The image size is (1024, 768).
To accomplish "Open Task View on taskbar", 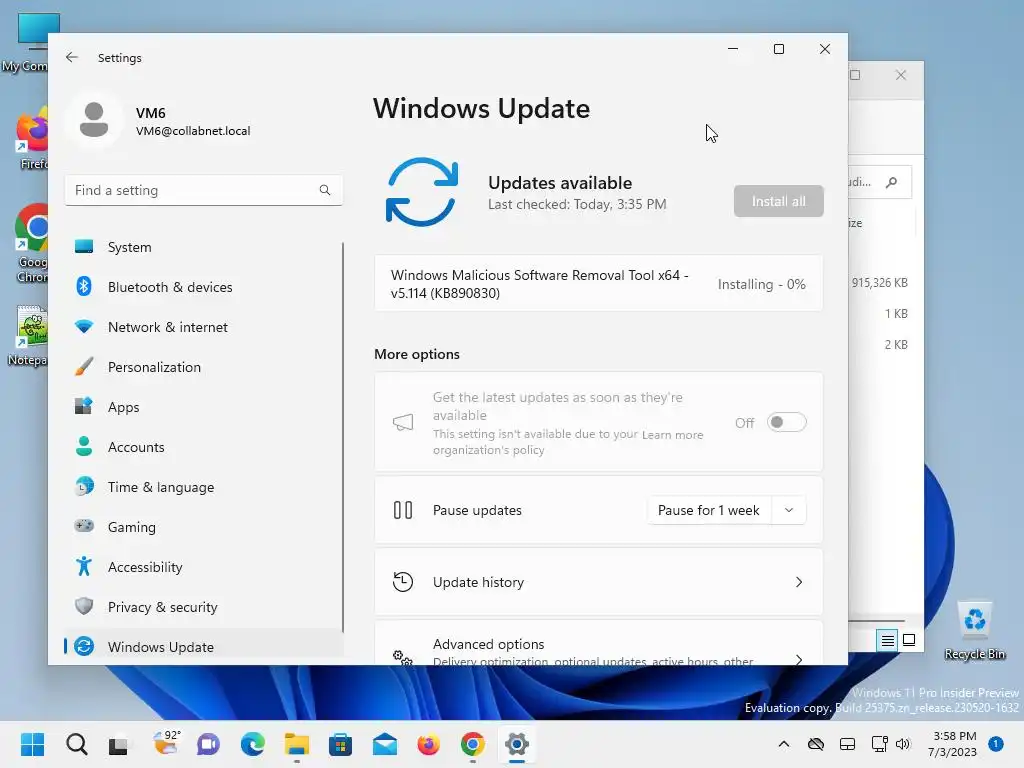I will point(118,744).
